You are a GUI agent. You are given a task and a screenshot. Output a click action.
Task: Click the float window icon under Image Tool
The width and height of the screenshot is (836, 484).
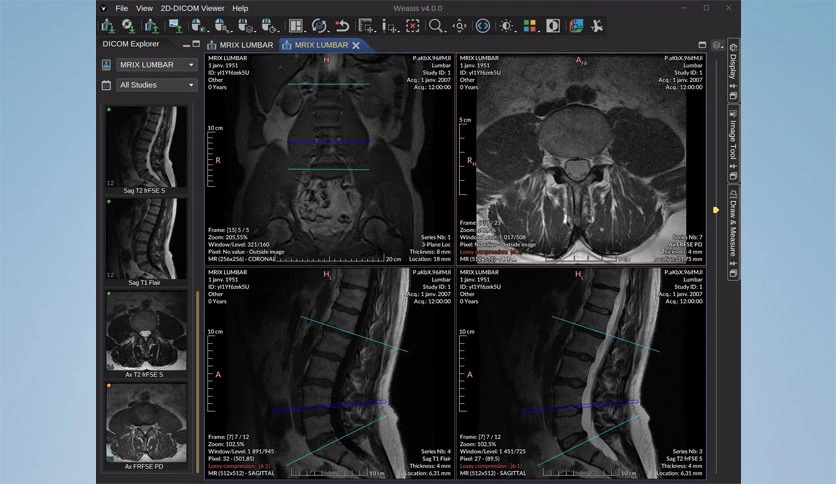733,176
